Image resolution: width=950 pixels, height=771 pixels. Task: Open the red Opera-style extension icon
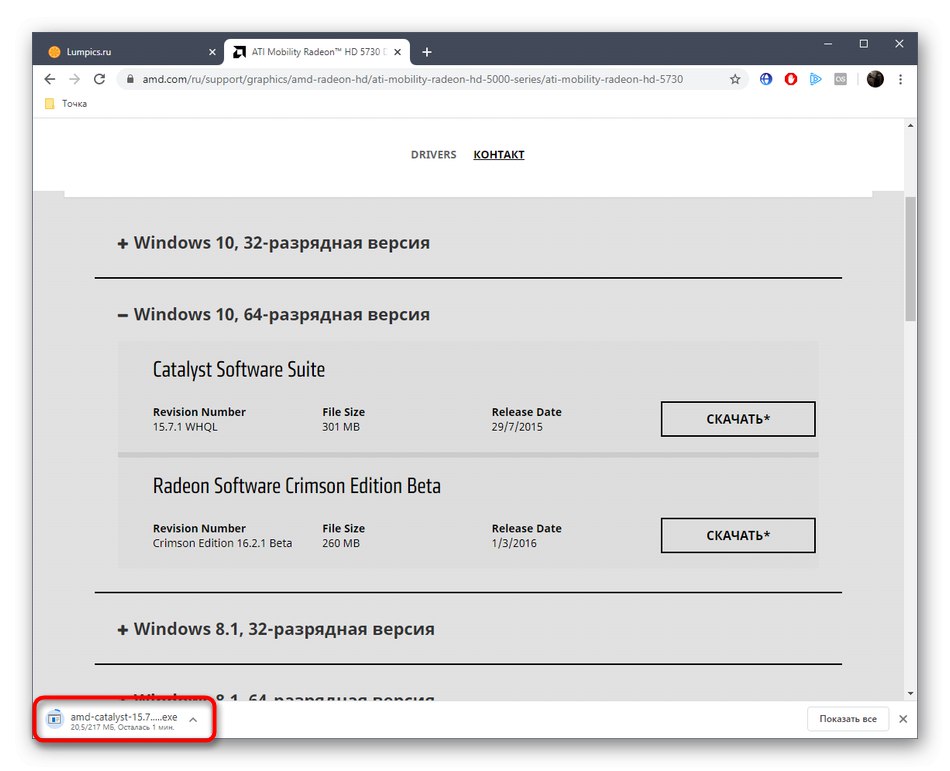point(791,79)
